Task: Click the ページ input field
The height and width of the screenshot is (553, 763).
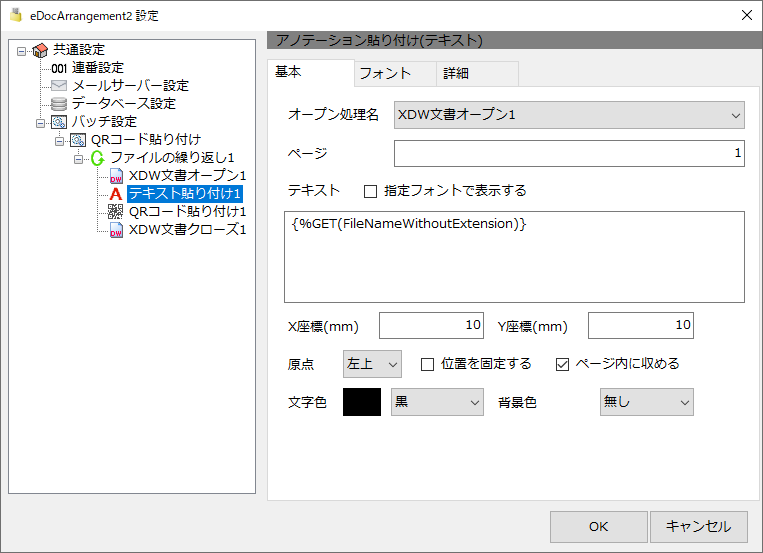Action: click(569, 153)
